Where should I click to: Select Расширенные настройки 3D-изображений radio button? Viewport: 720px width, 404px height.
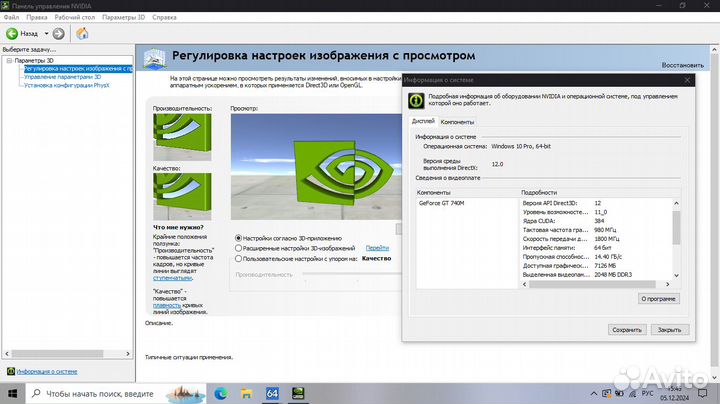(238, 248)
